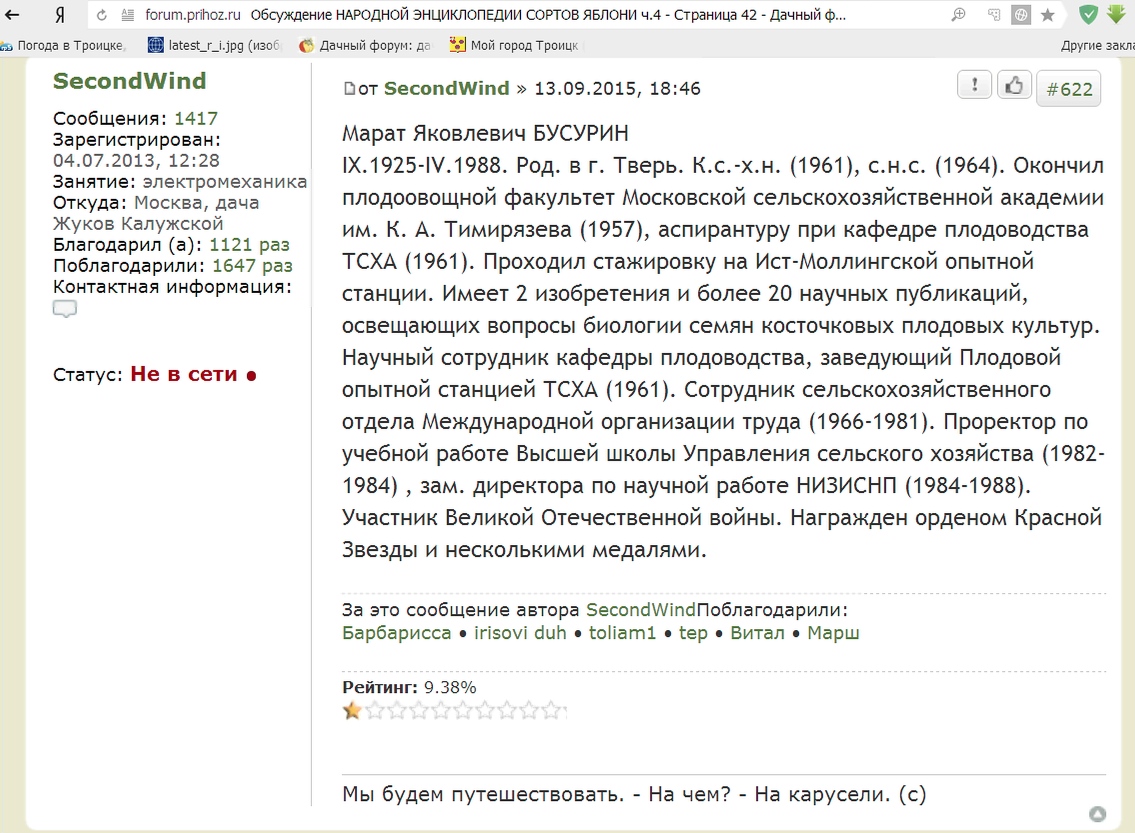Click the zoom magnifier icon in address bar
1135x833 pixels.
958,15
